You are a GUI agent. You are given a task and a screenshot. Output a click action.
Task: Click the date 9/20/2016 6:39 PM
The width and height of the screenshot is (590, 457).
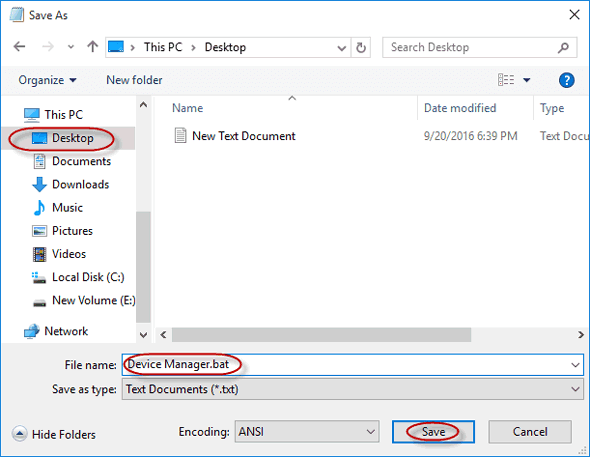tap(470, 136)
